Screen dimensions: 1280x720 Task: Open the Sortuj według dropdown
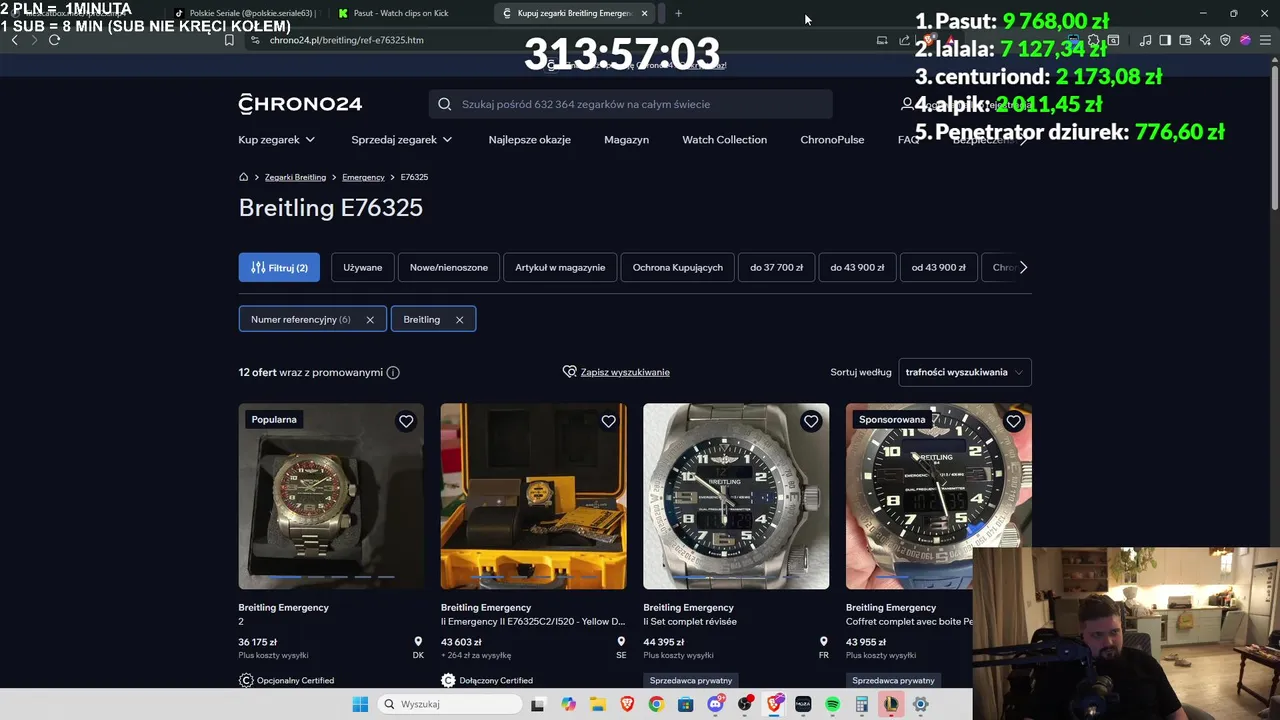pyautogui.click(x=964, y=372)
